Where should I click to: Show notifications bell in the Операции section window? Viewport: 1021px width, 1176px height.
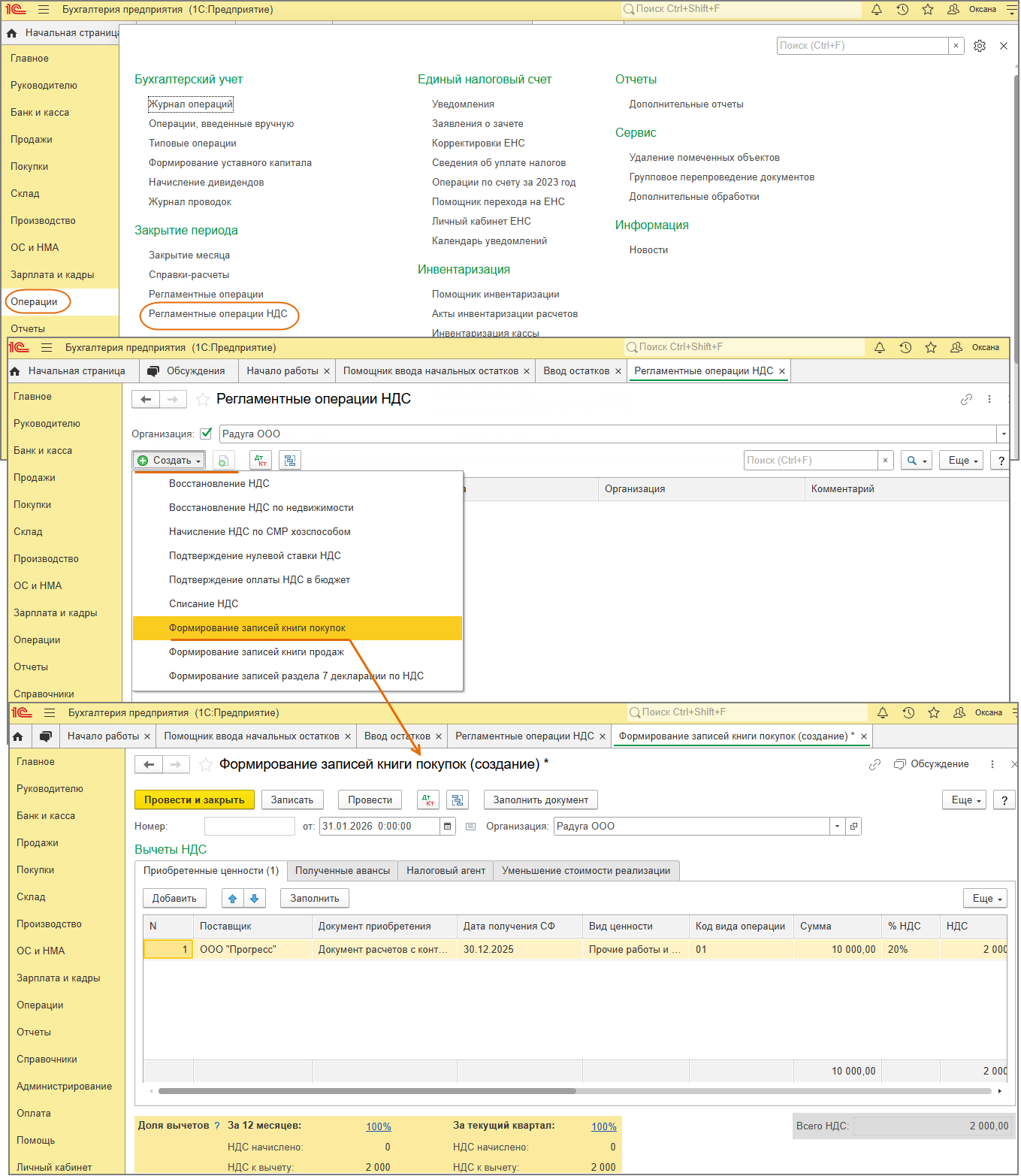[877, 10]
